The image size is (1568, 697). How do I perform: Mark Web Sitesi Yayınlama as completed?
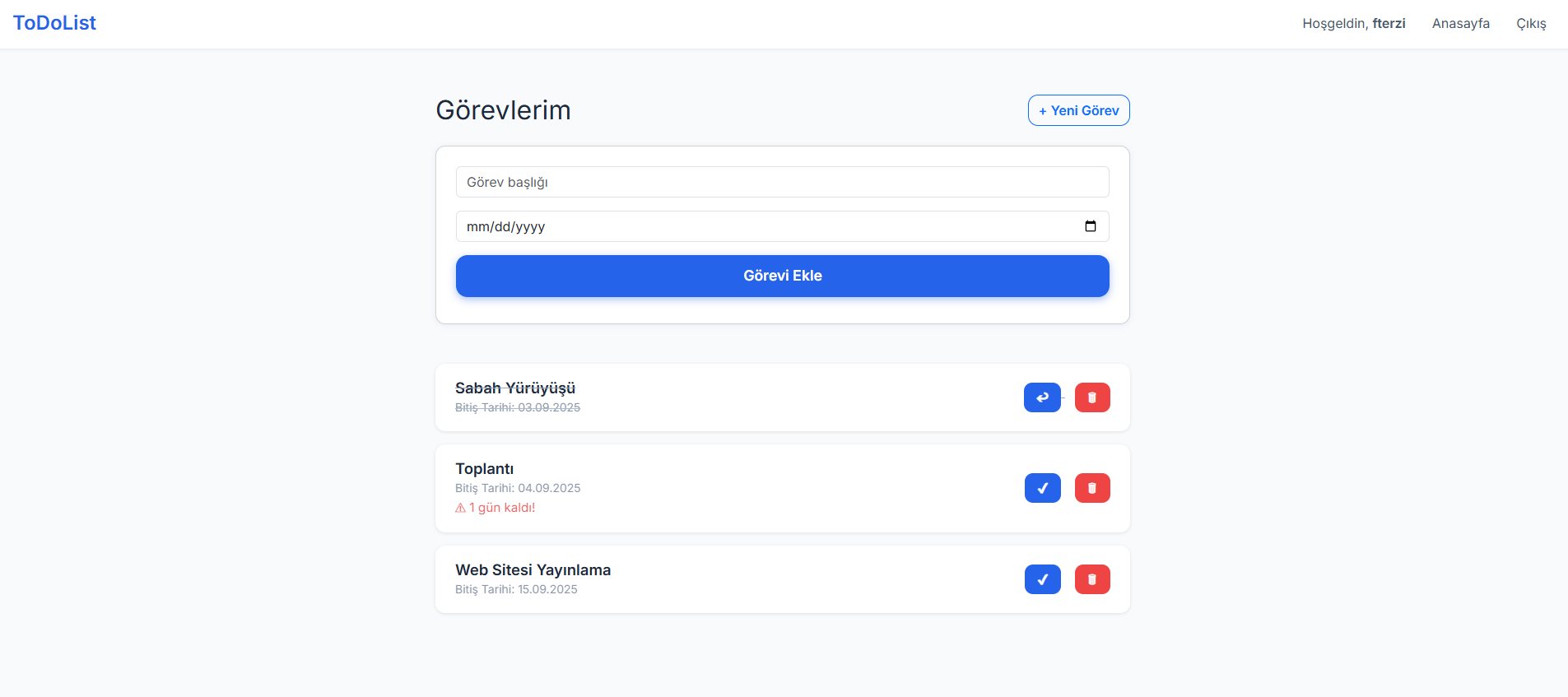[1043, 579]
